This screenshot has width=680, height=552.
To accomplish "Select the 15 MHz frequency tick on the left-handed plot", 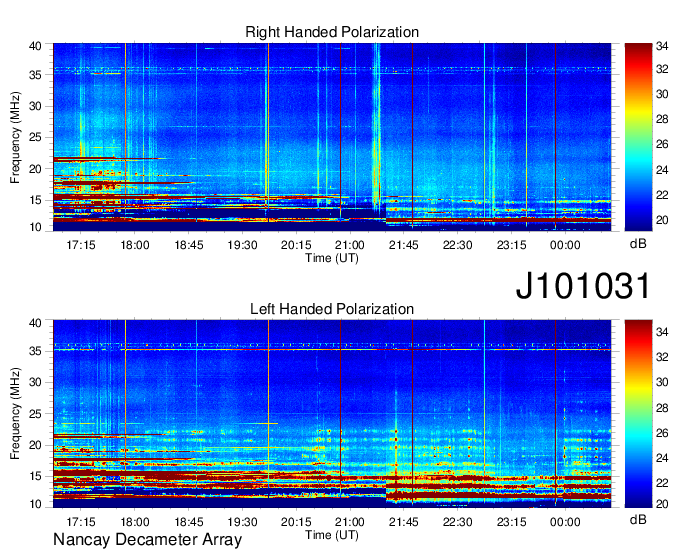I will pyautogui.click(x=35, y=476).
